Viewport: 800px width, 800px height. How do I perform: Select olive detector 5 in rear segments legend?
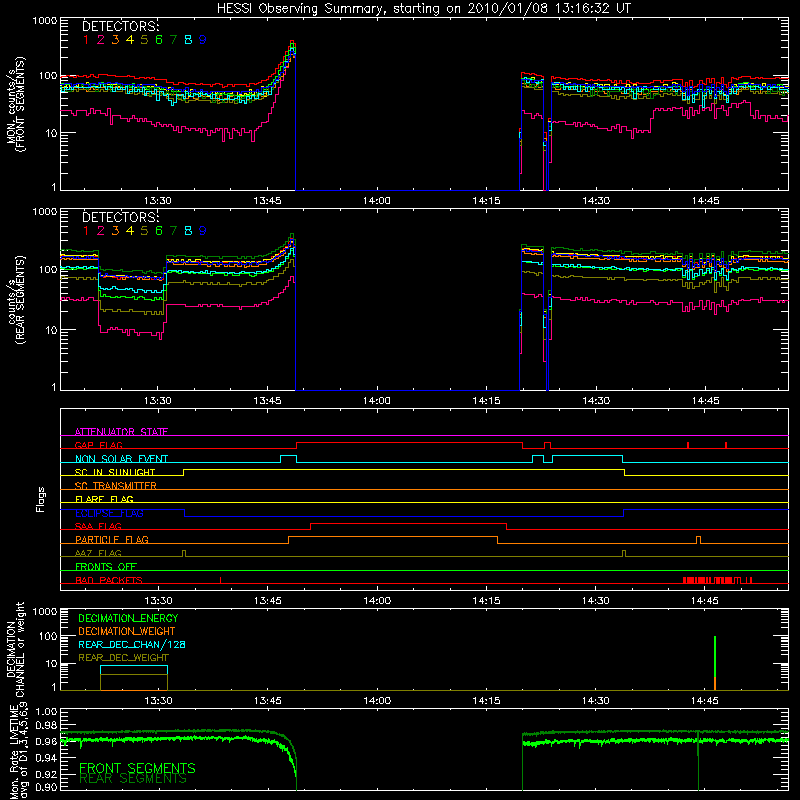144,231
